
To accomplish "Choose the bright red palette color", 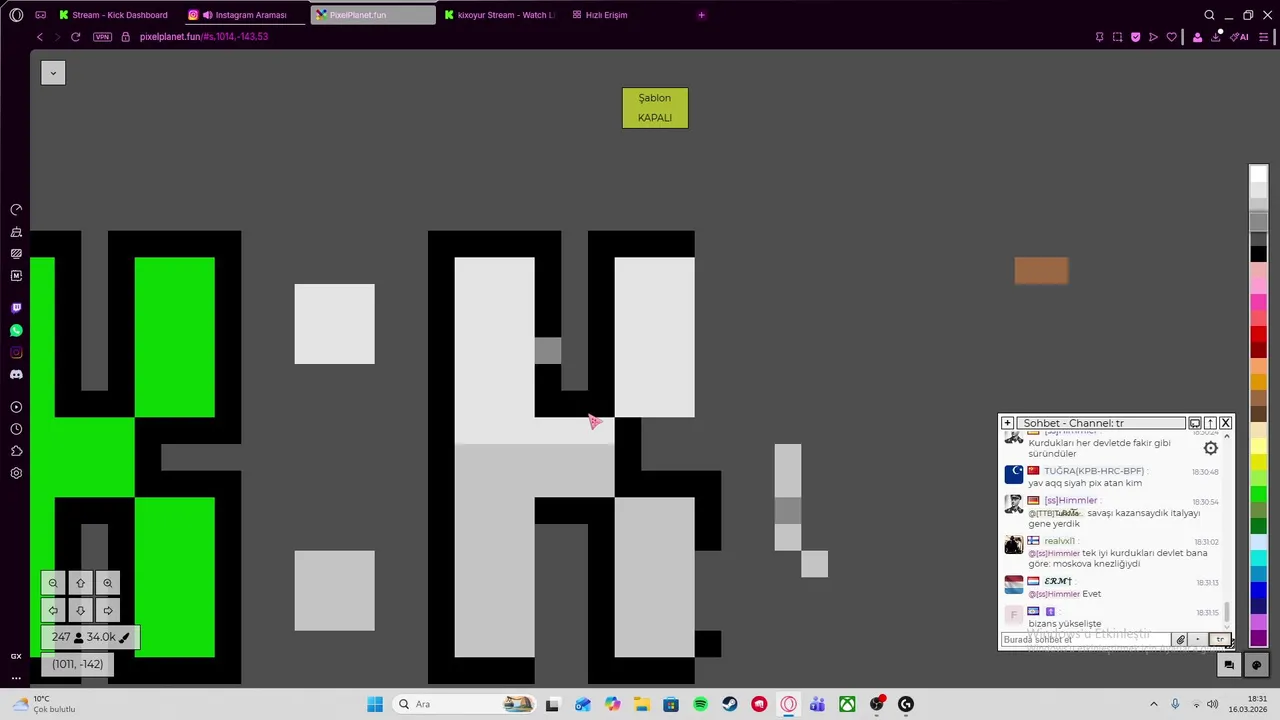I will point(1259,335).
